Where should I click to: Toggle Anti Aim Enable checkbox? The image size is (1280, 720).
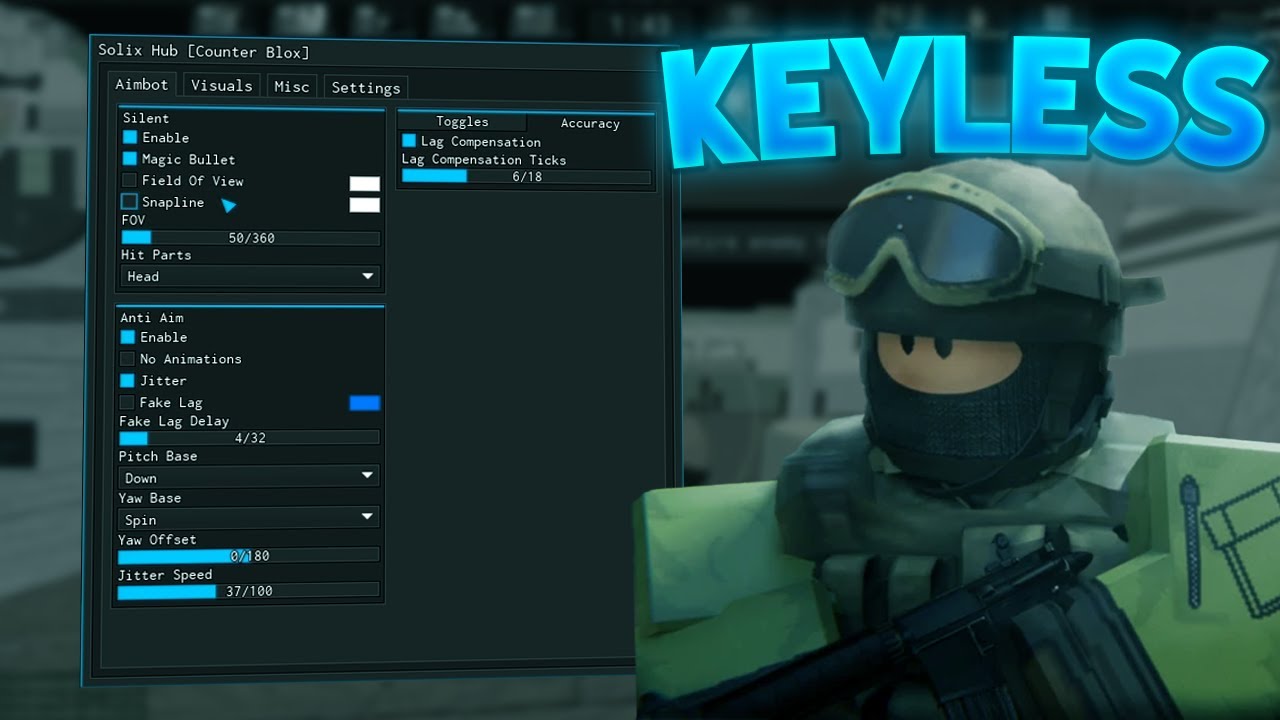click(128, 337)
